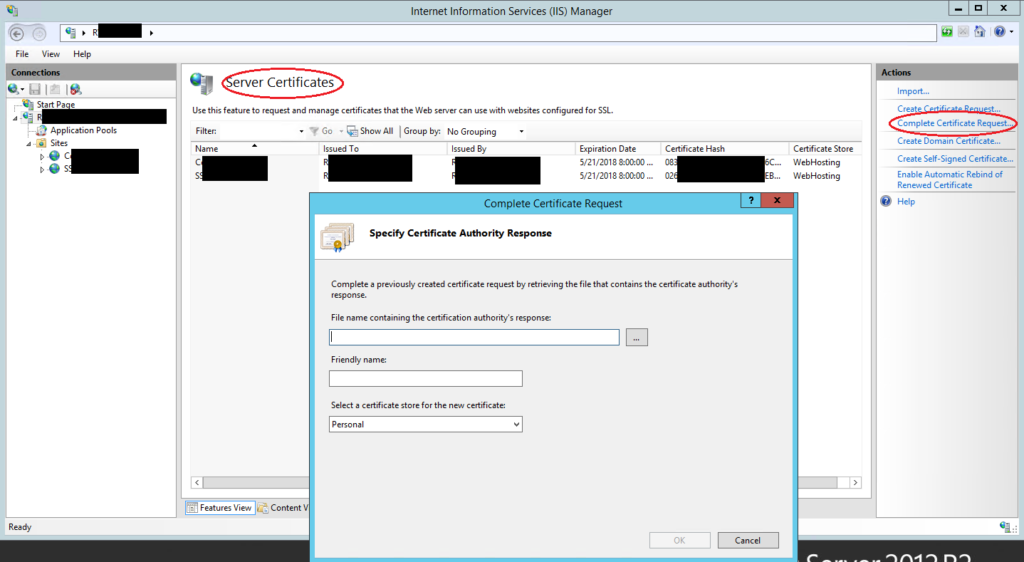The height and width of the screenshot is (562, 1024).
Task: Open the View menu
Action: point(51,54)
